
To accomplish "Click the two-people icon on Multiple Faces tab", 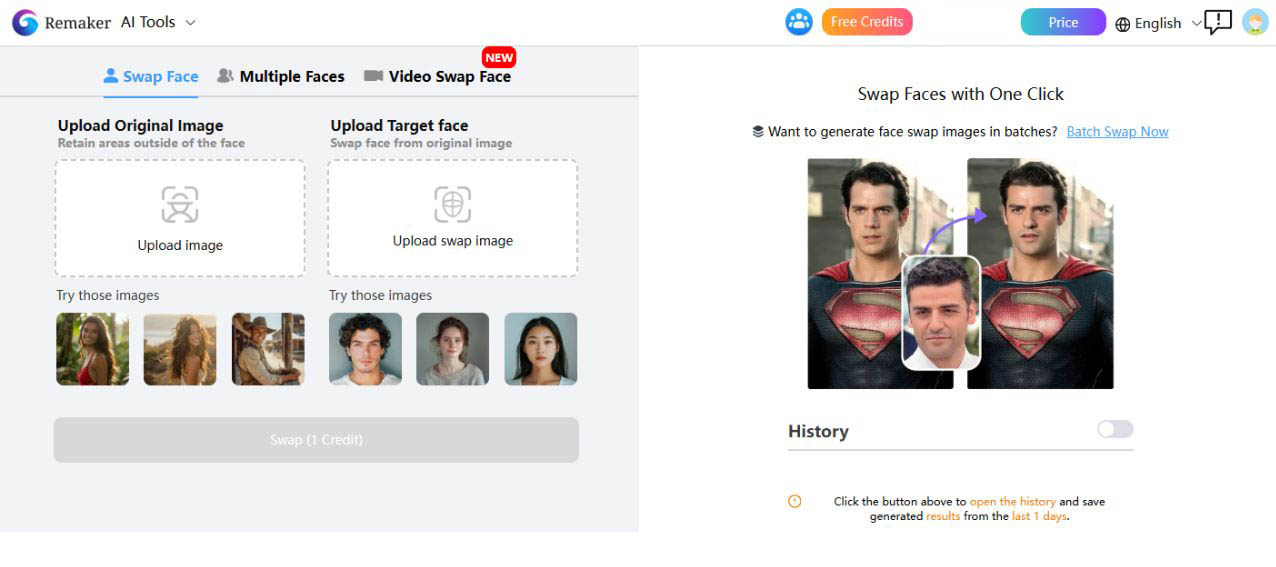I will (x=225, y=76).
